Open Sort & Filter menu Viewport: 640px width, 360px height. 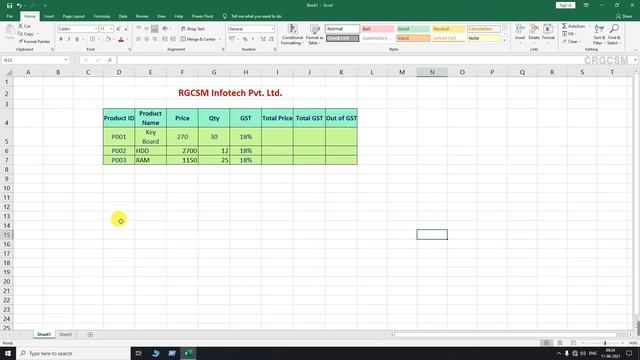pos(599,34)
